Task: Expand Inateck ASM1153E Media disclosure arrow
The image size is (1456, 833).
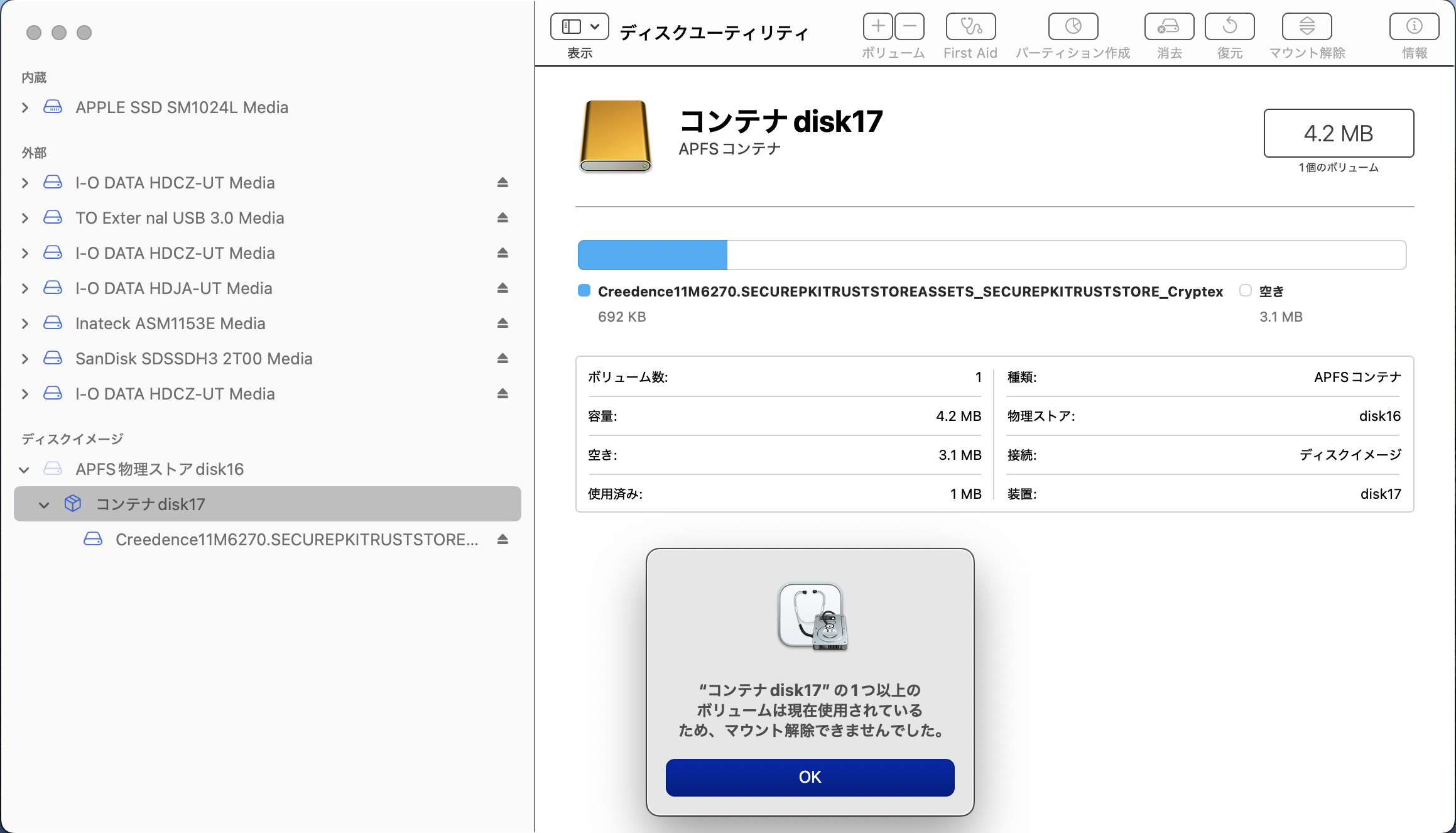Action: (25, 324)
